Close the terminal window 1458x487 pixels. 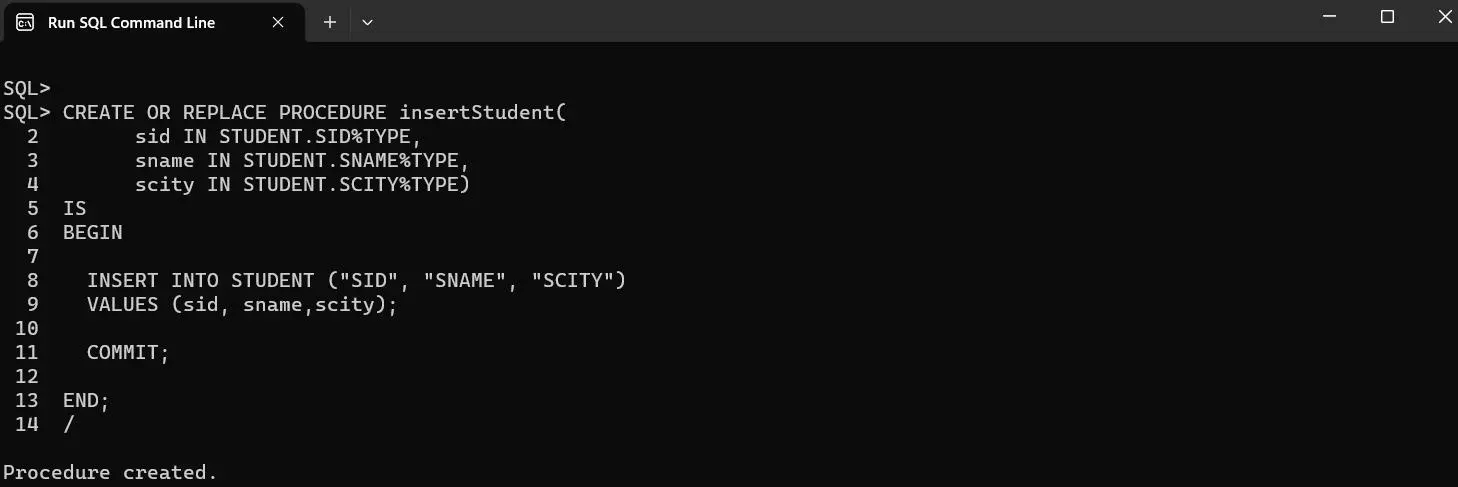[x=1442, y=17]
